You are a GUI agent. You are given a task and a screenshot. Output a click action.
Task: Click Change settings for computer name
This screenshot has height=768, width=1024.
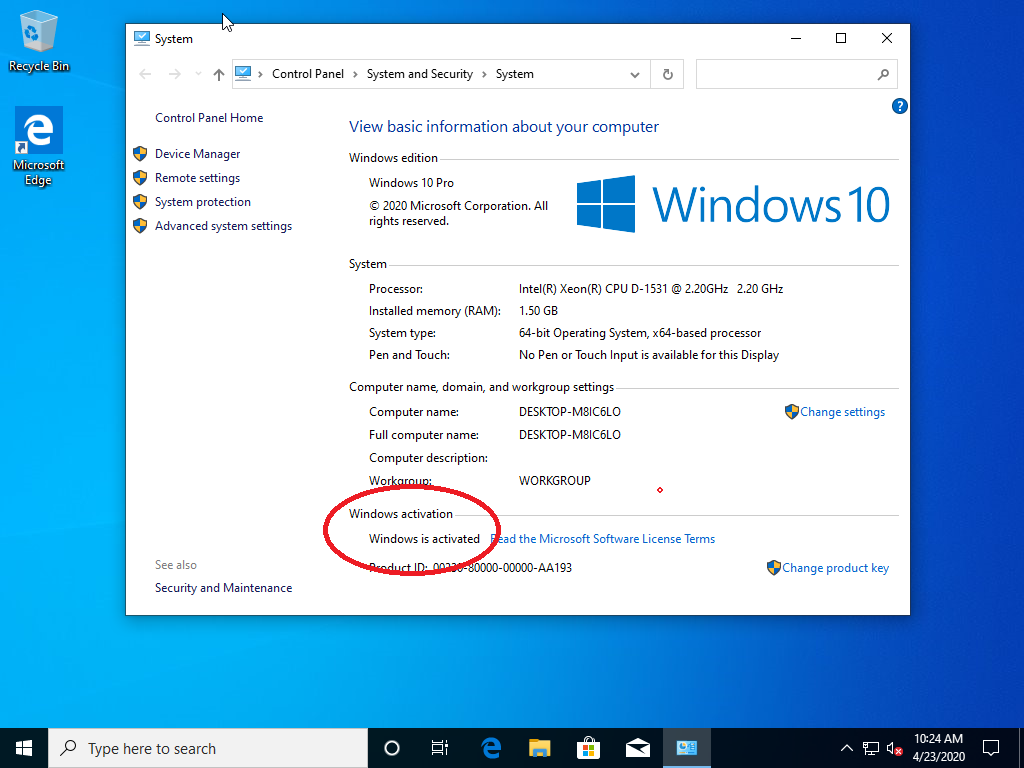pyautogui.click(x=842, y=412)
